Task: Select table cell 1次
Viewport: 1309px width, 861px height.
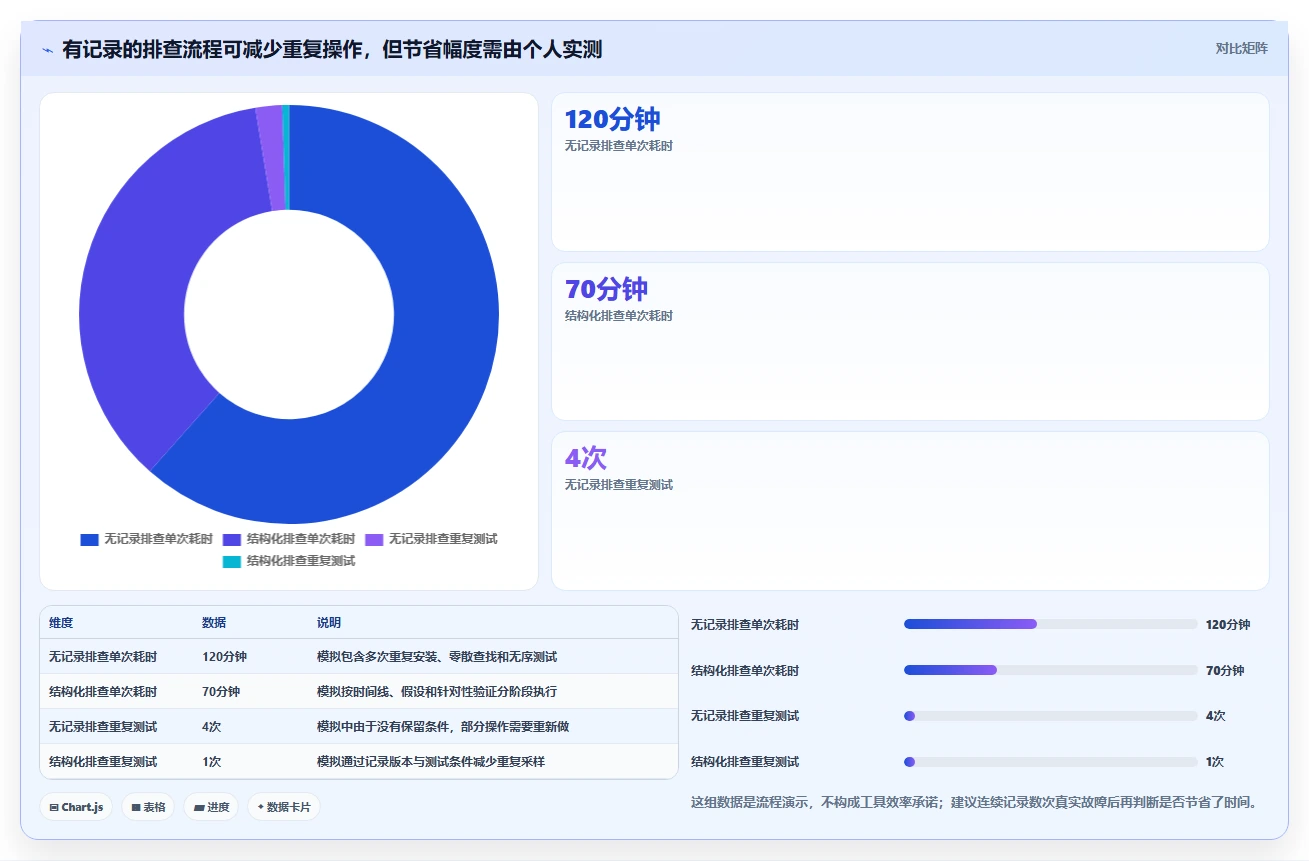Action: [212, 762]
